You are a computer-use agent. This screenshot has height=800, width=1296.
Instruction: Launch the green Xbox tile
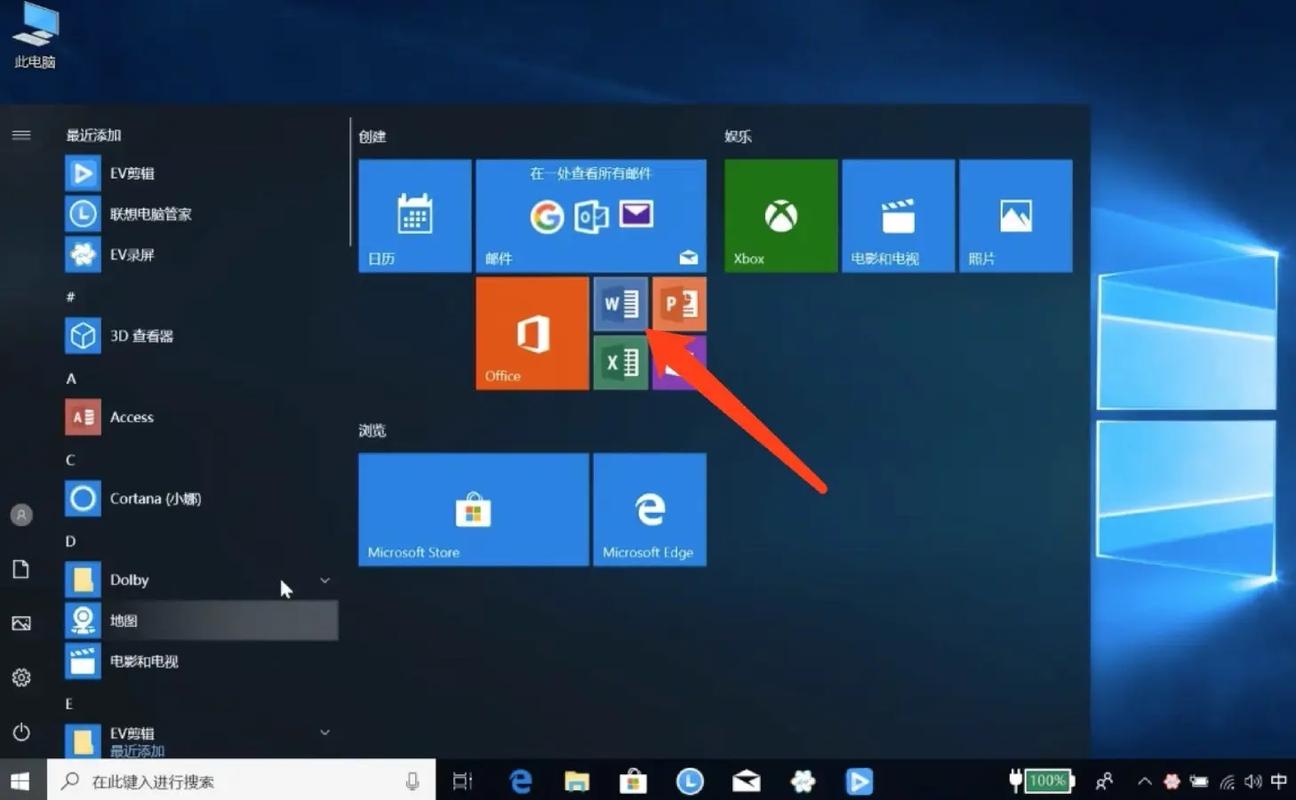781,216
